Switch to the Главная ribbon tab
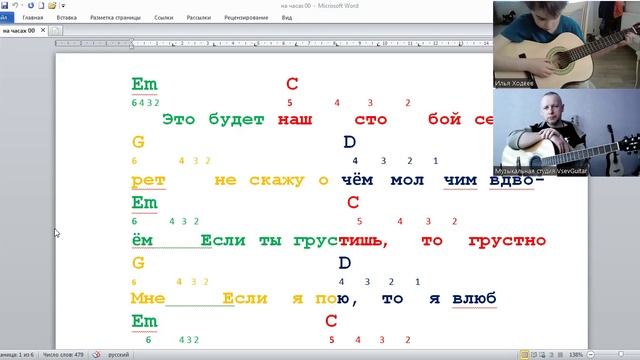Screen dimensions: 640x360 (x=33, y=18)
